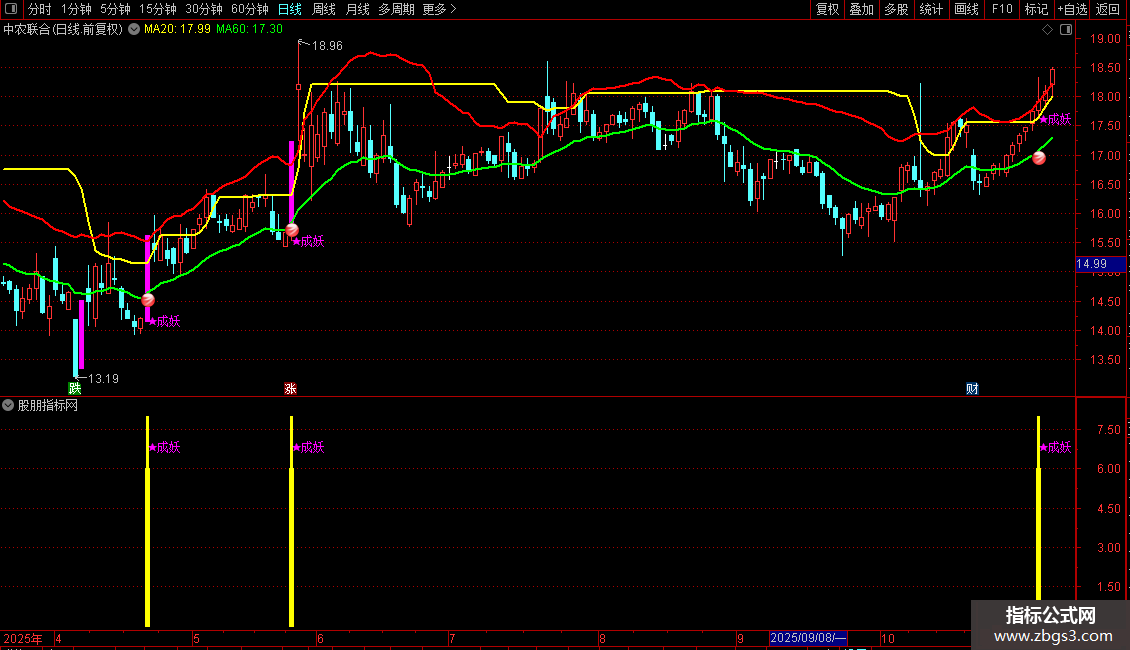
Task: Select the 30分钟 period
Action: (203, 9)
